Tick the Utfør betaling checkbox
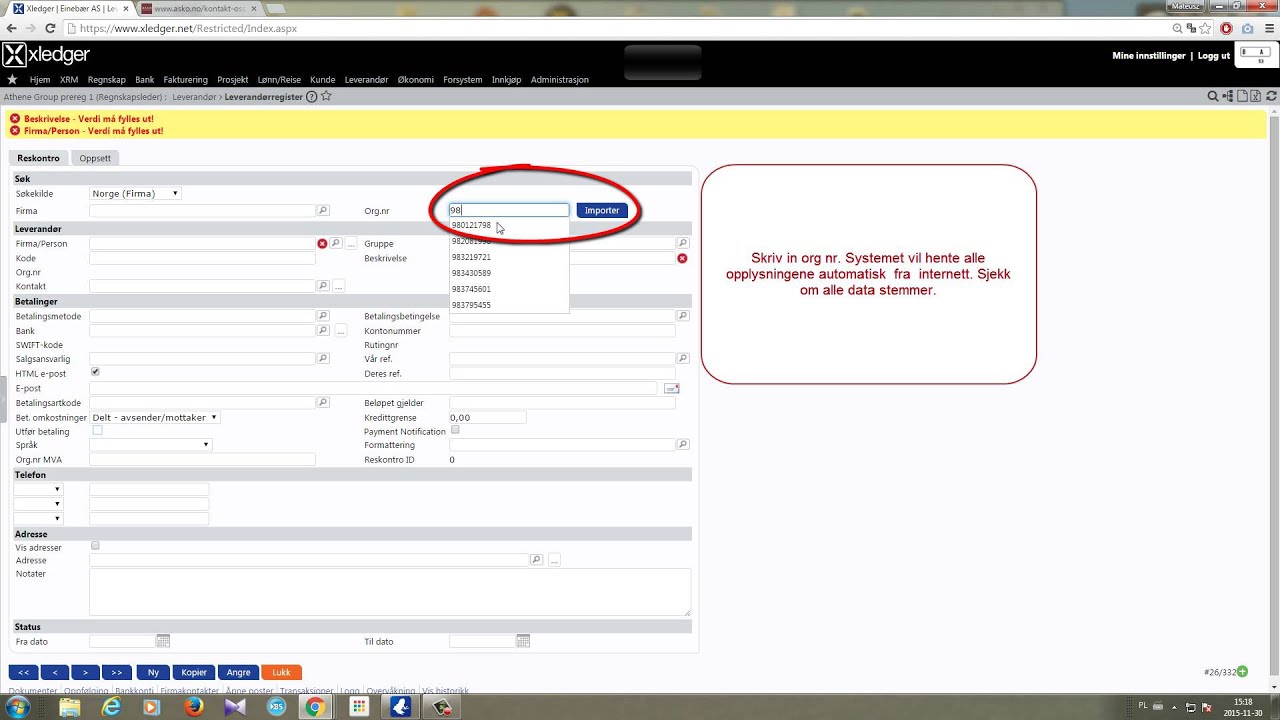The height and width of the screenshot is (720, 1280). tap(97, 430)
